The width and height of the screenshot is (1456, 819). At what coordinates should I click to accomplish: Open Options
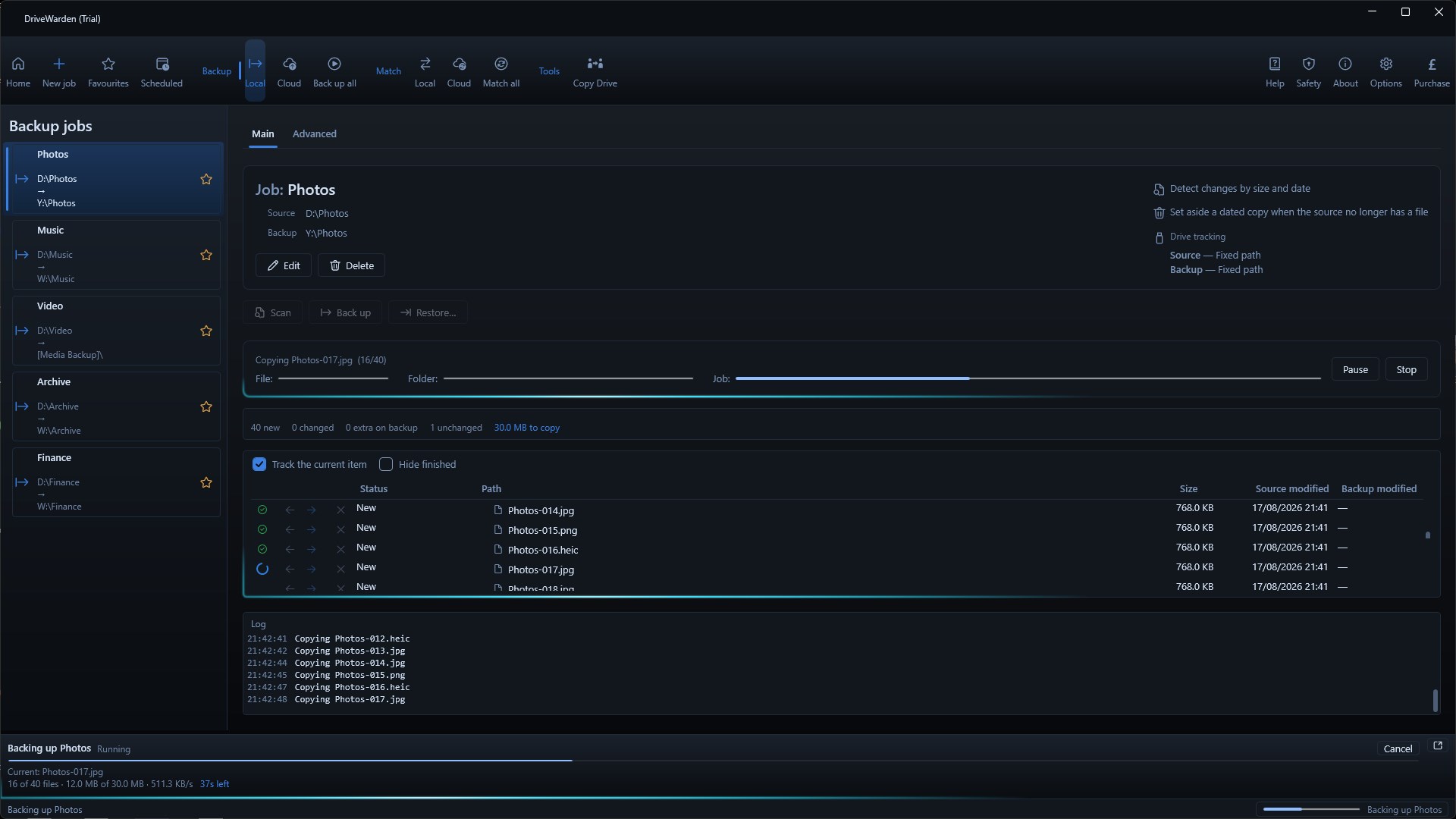[x=1385, y=72]
